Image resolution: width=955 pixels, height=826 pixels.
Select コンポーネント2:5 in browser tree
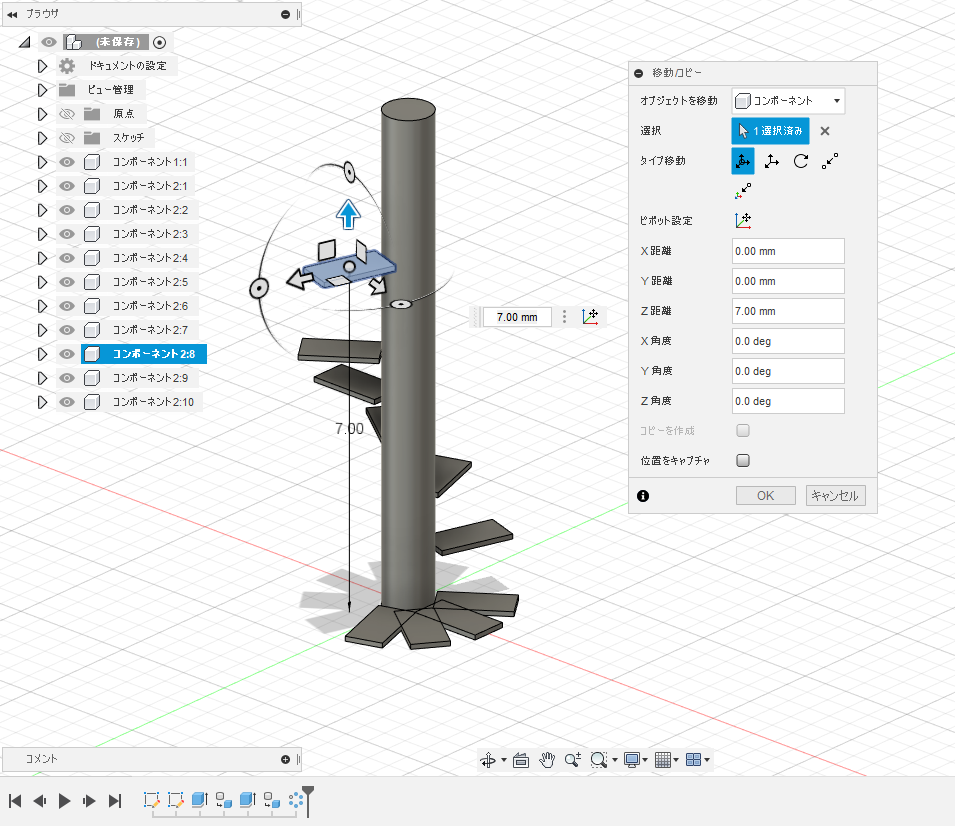pyautogui.click(x=150, y=282)
